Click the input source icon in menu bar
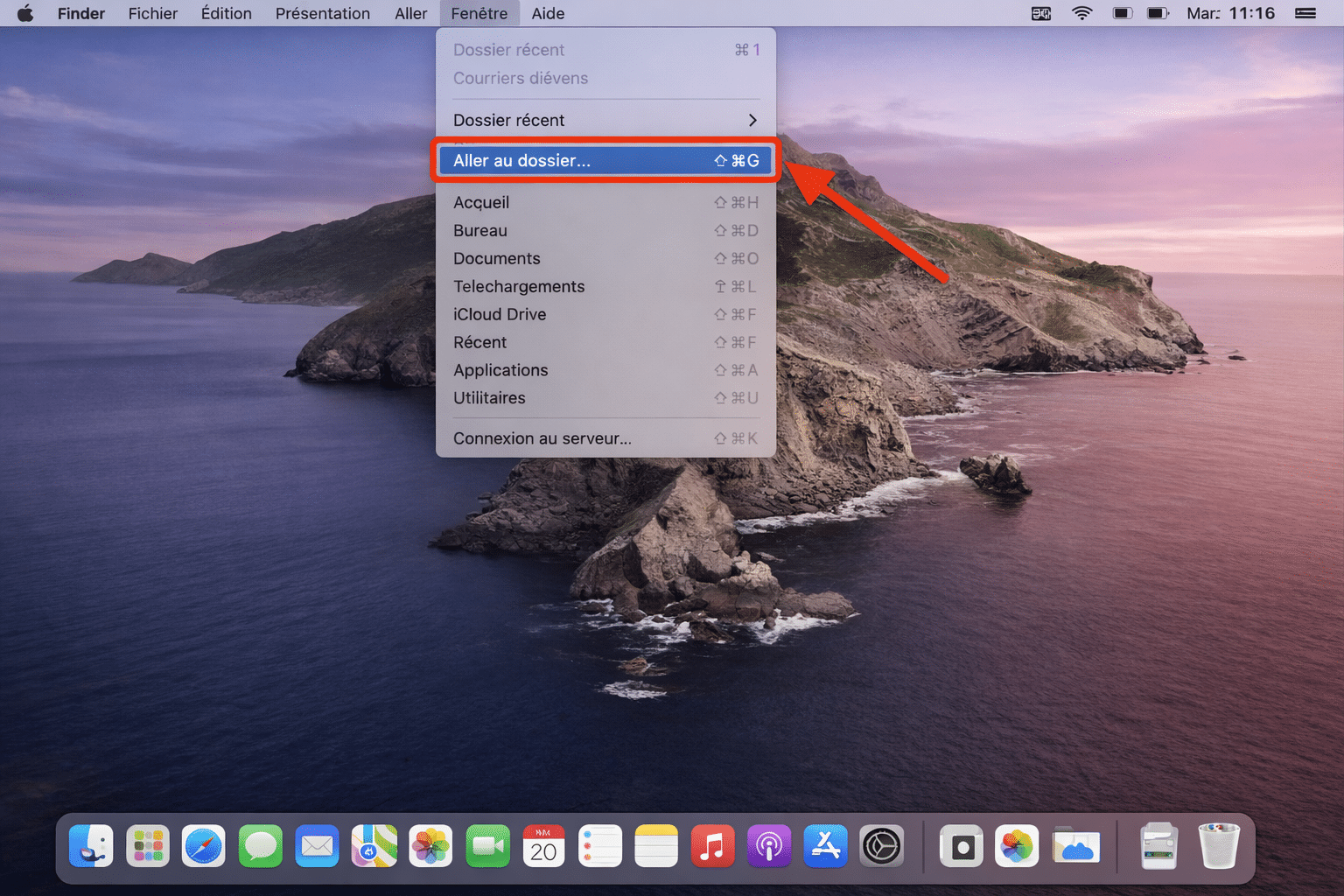This screenshot has width=1344, height=896. pyautogui.click(x=1041, y=13)
